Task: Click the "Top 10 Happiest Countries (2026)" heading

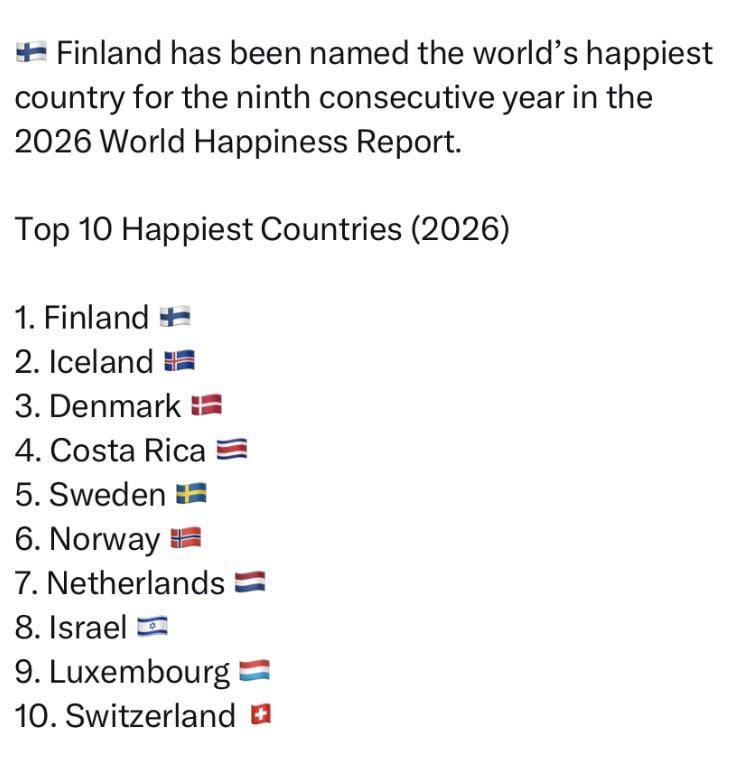Action: [x=262, y=229]
